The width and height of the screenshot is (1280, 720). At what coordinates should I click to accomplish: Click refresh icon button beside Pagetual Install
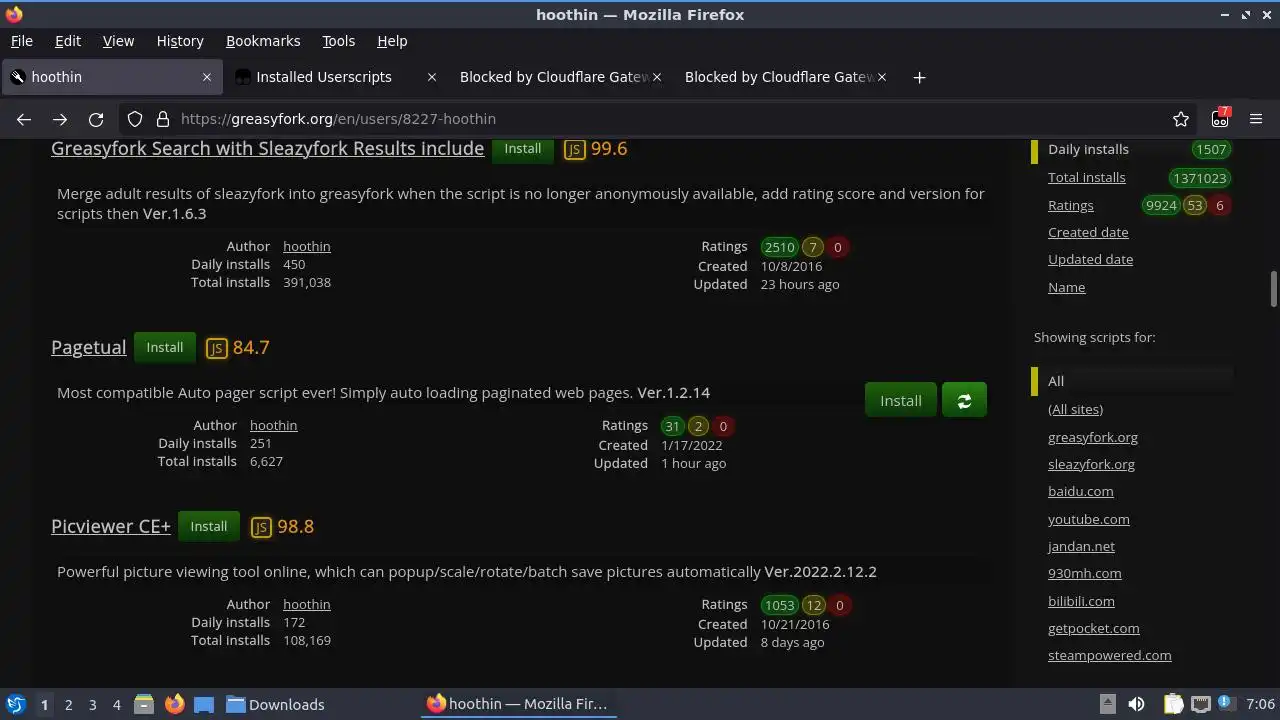pos(964,400)
